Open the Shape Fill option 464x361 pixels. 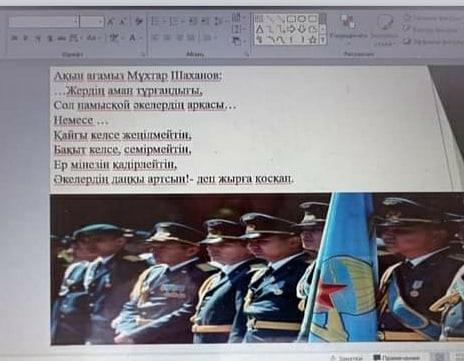tap(433, 18)
